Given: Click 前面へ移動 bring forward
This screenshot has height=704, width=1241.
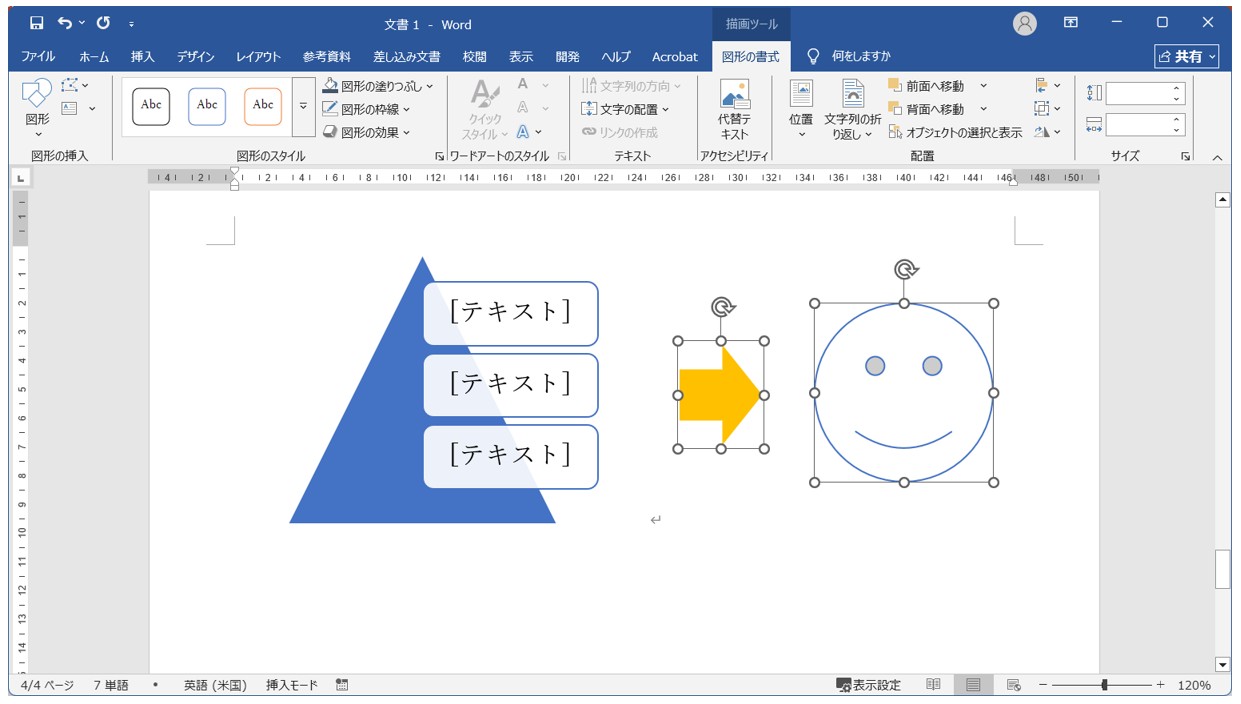Looking at the screenshot, I should pyautogui.click(x=927, y=86).
